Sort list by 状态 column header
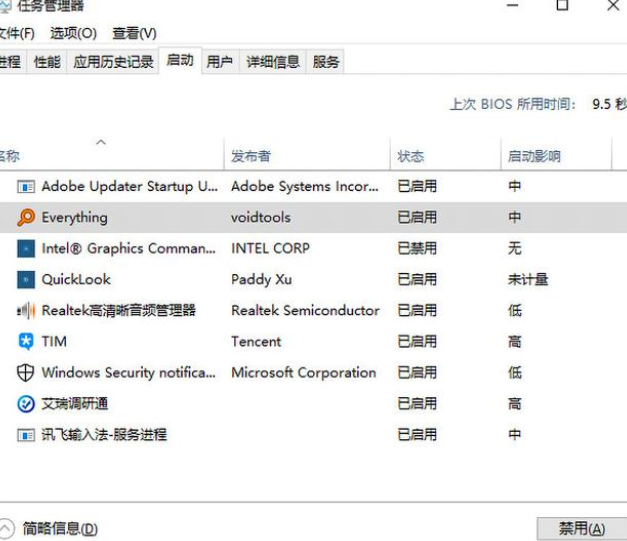The height and width of the screenshot is (541, 627). point(411,156)
